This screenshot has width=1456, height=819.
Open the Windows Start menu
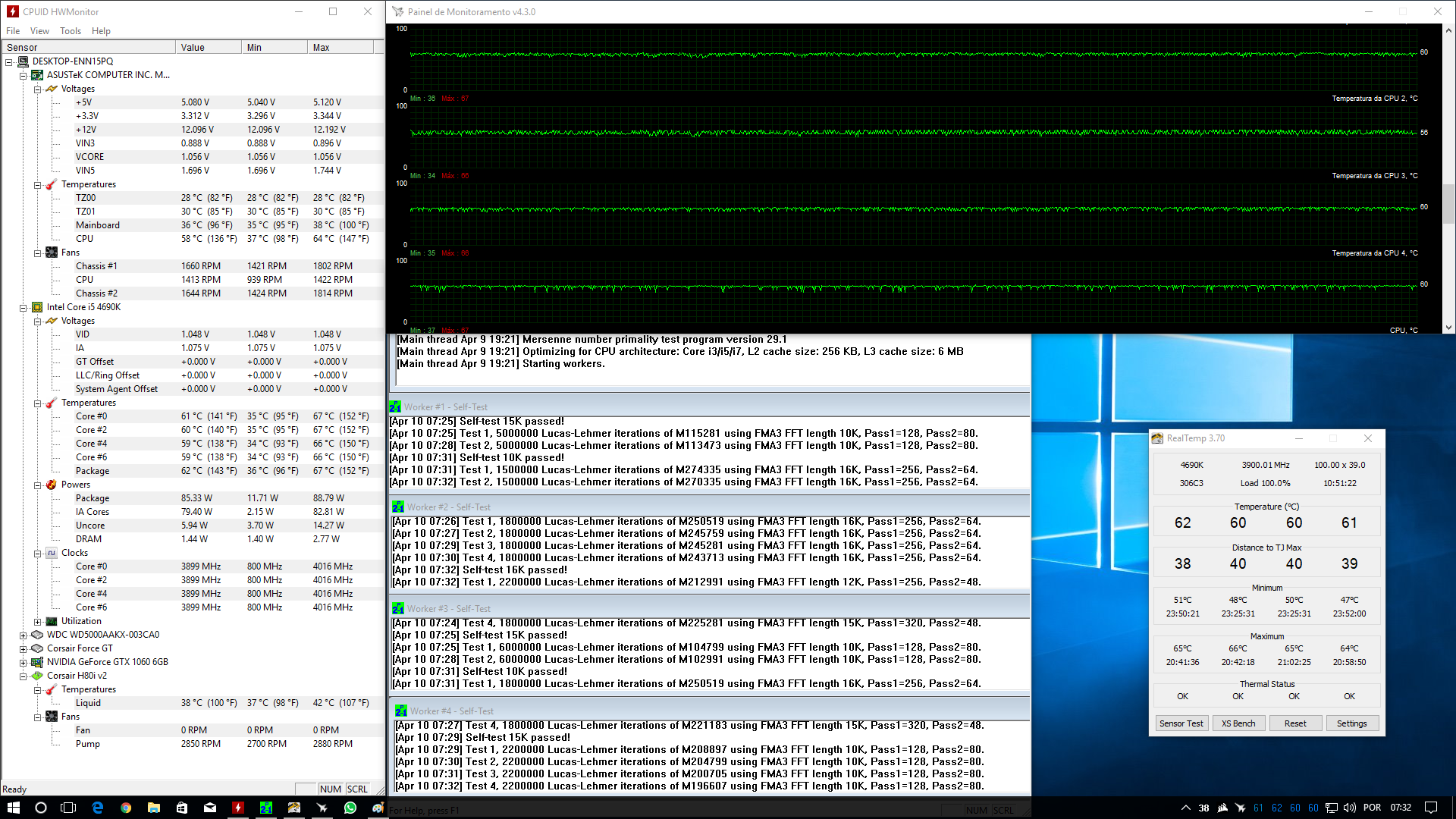tap(14, 808)
